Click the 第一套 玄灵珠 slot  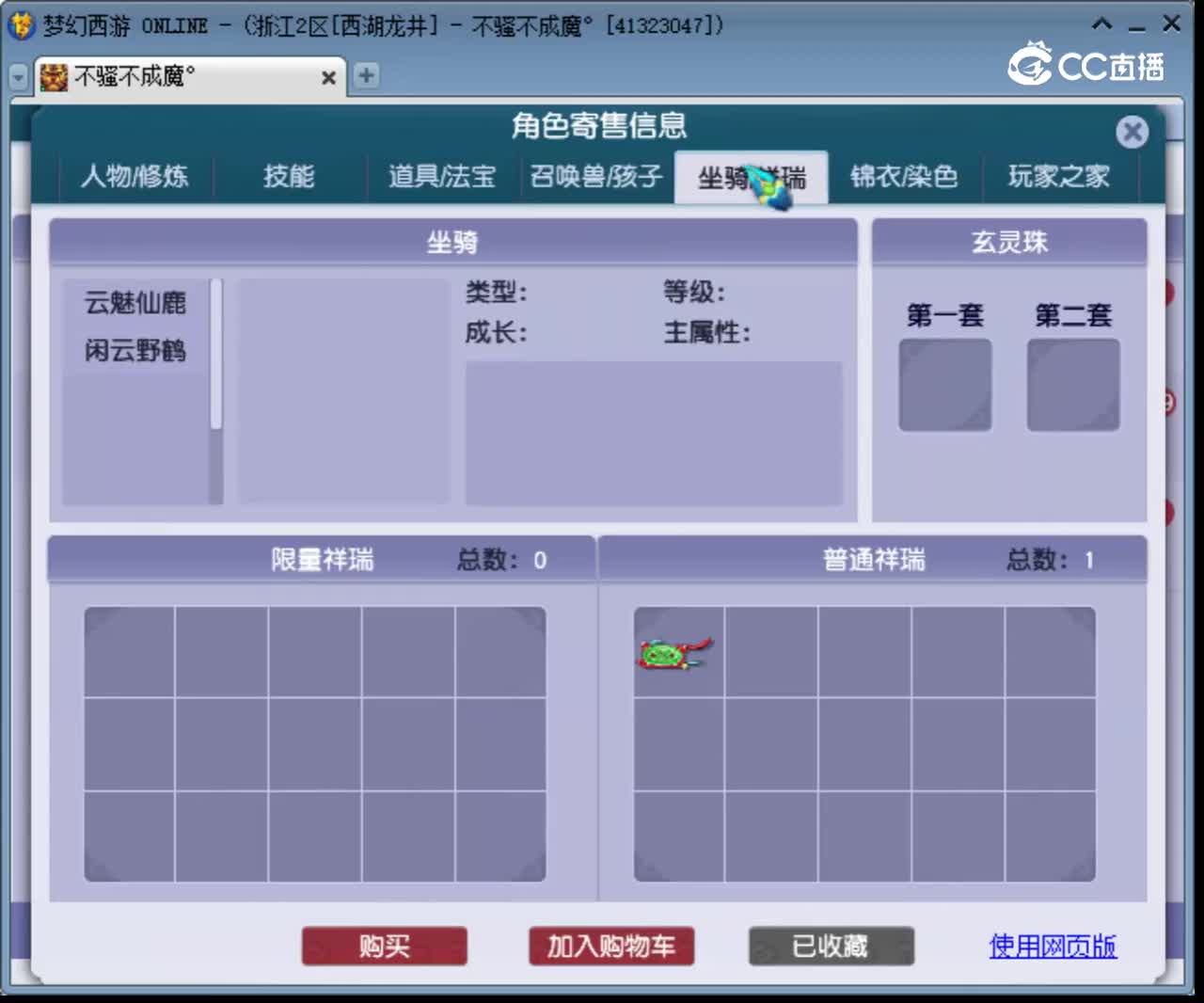point(945,385)
